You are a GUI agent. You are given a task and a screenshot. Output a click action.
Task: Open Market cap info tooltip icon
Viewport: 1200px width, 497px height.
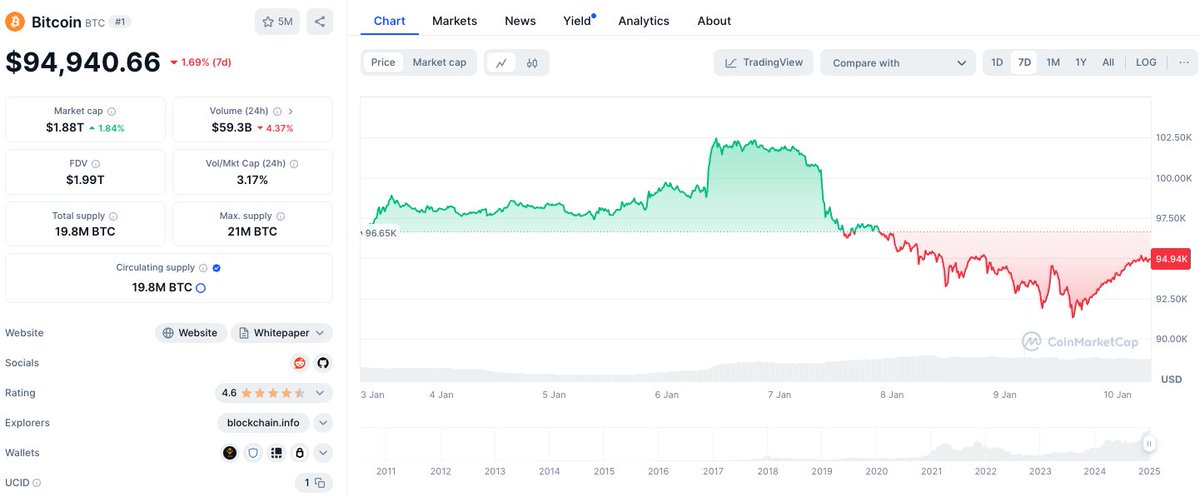coord(111,111)
